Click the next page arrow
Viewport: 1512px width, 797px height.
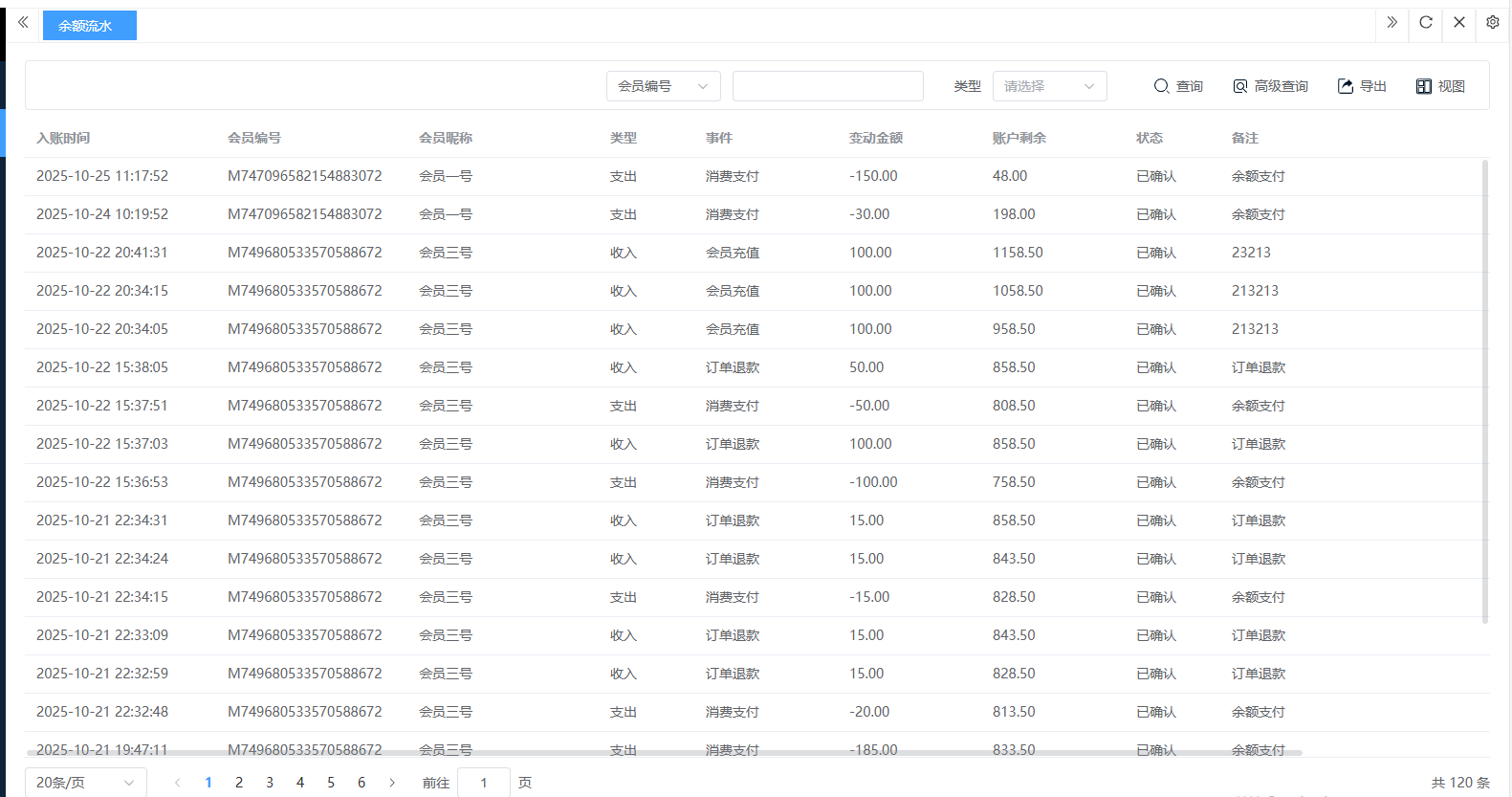point(392,783)
